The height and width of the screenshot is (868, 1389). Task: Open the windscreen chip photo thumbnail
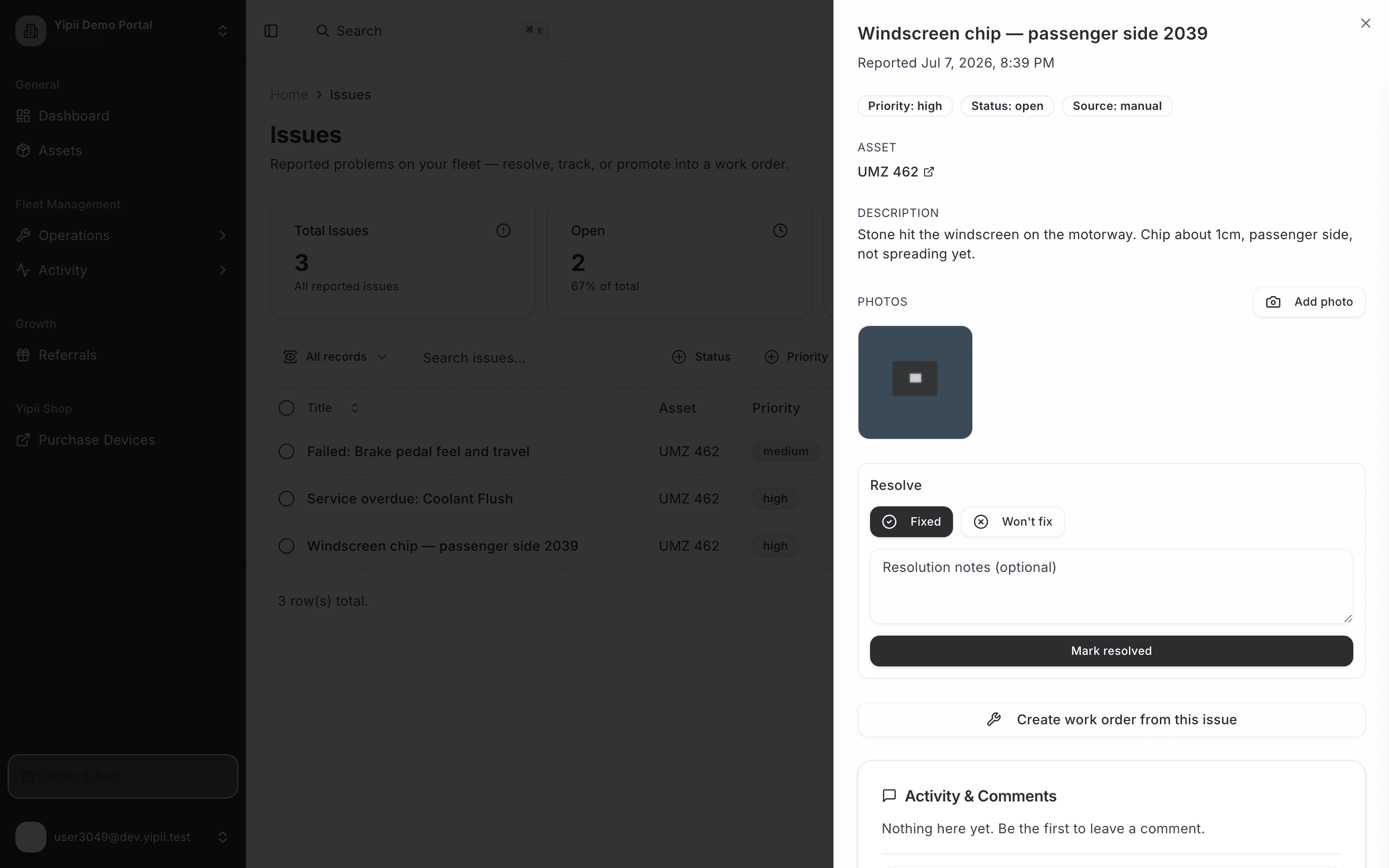(x=915, y=382)
